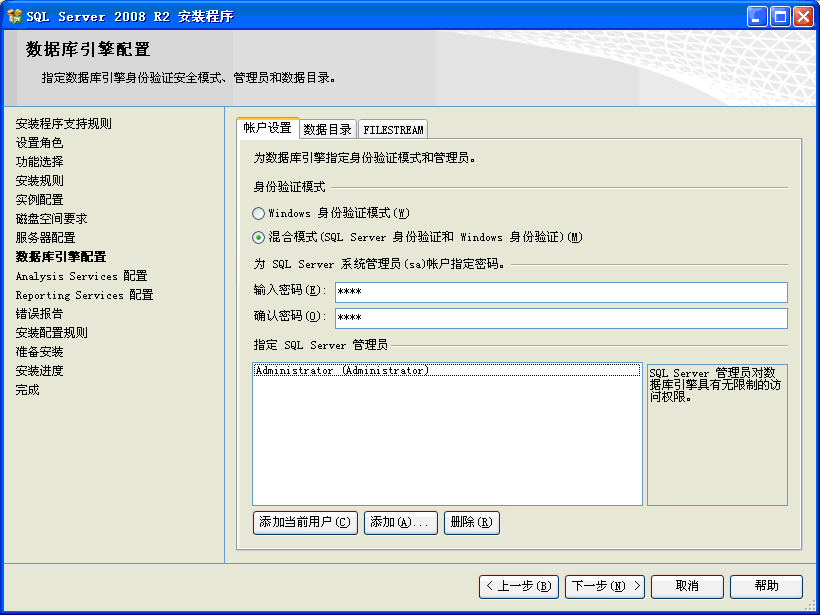Enable 混合模式 authentication

coord(259,236)
